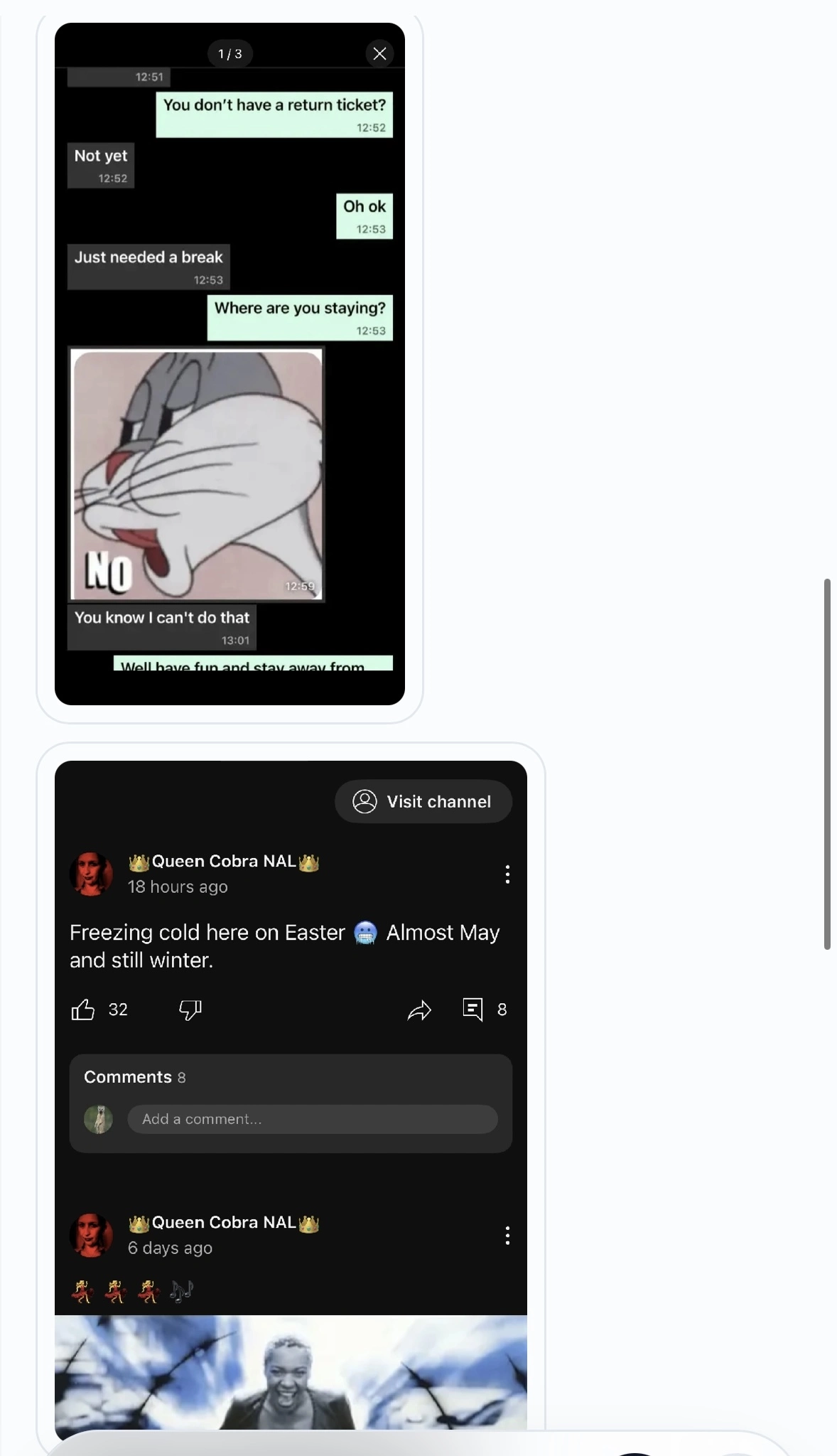Click the Visit channel button
Screen dimensions: 837x1456
pyautogui.click(x=423, y=801)
